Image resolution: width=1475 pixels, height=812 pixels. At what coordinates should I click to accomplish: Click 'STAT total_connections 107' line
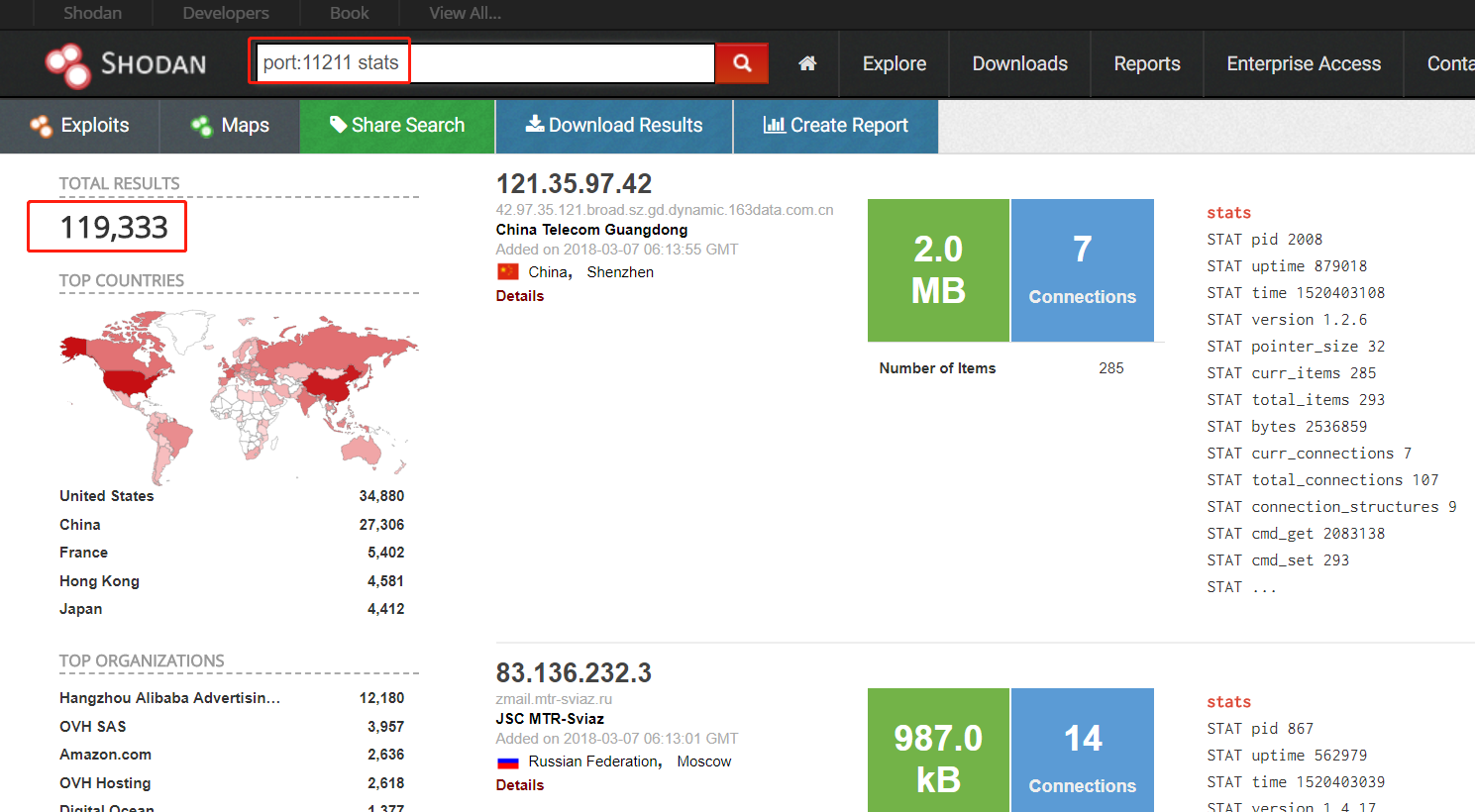1322,480
